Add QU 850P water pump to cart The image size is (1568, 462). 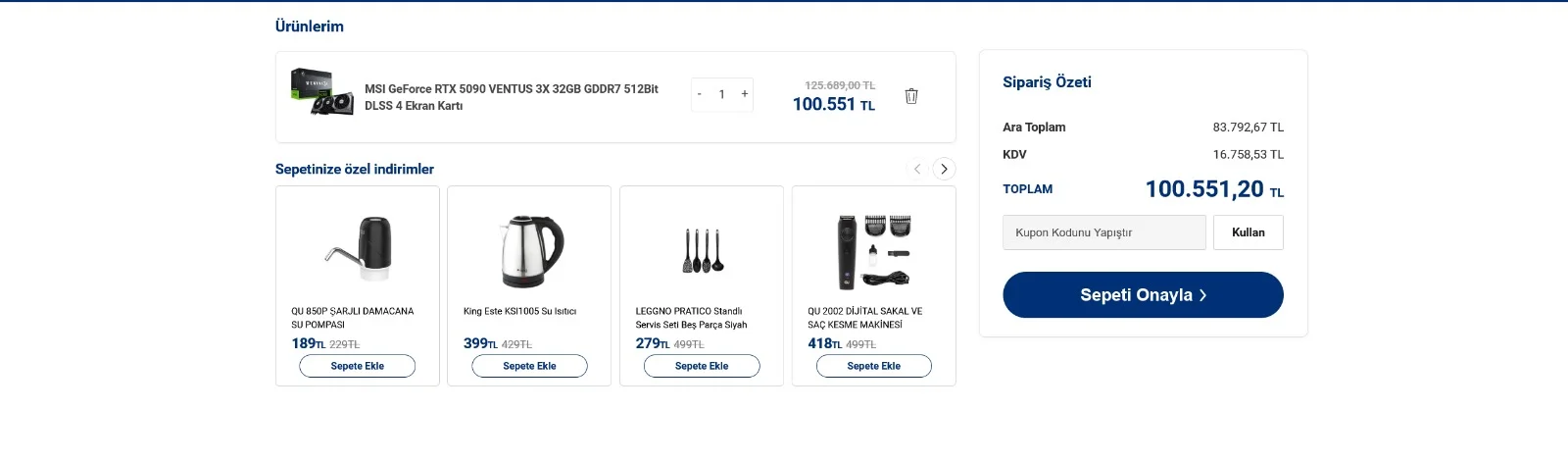pyautogui.click(x=358, y=366)
